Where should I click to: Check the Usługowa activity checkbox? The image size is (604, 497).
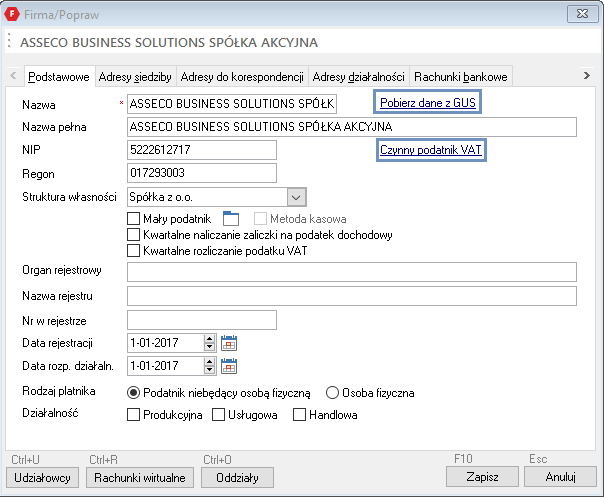(x=218, y=415)
